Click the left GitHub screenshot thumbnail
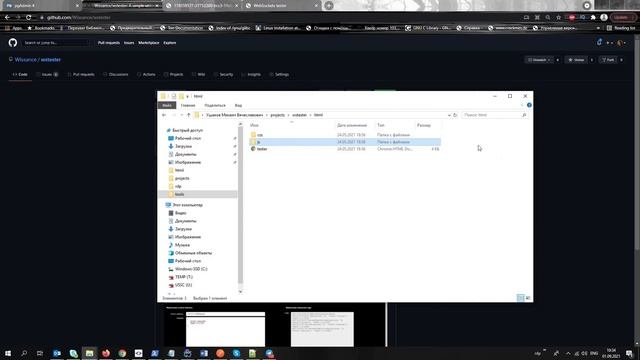Image resolution: width=640 pixels, height=360 pixels. click(x=225, y=329)
